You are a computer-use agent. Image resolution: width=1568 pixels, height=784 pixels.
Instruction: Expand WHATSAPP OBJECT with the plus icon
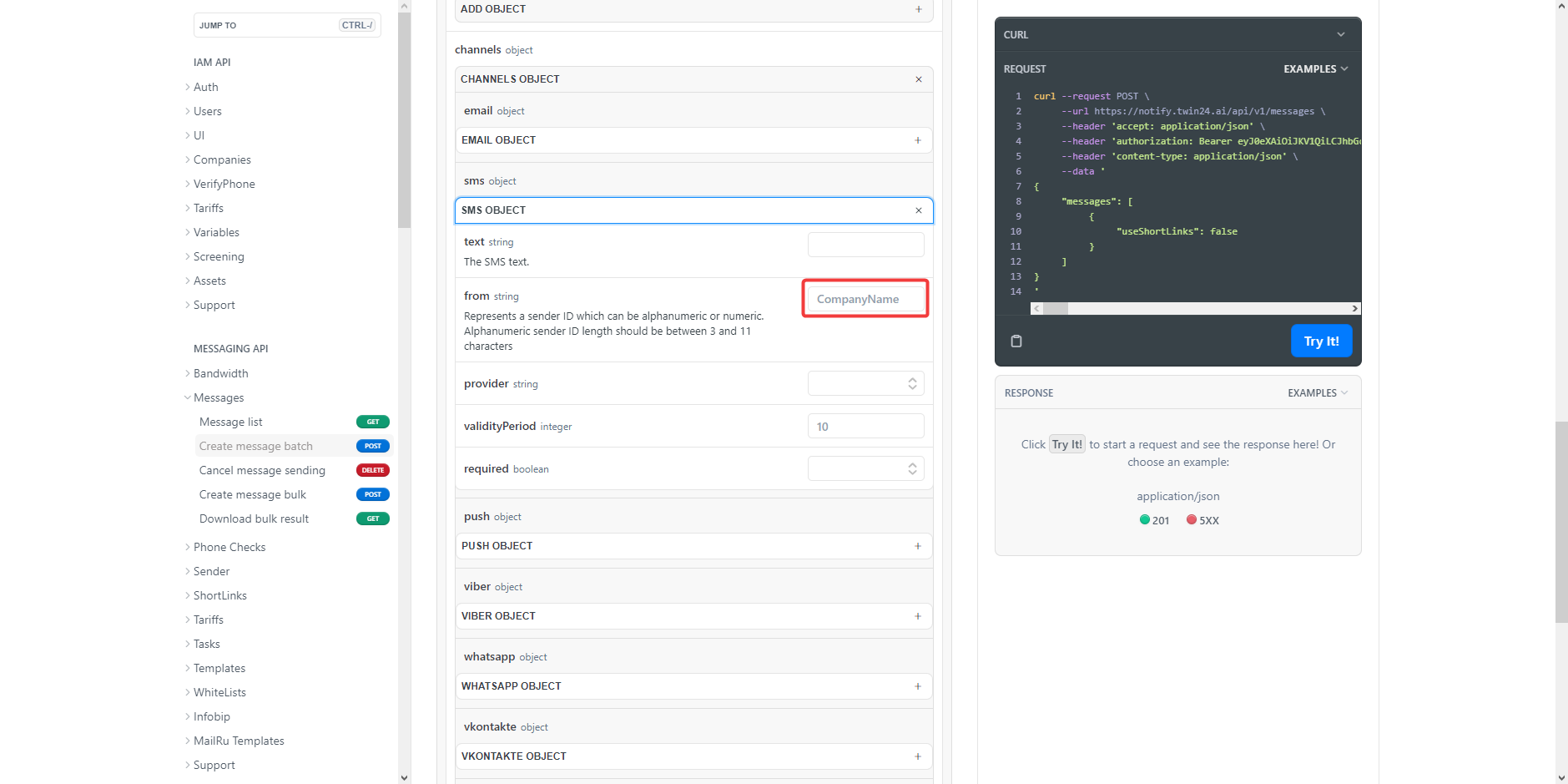[x=917, y=686]
